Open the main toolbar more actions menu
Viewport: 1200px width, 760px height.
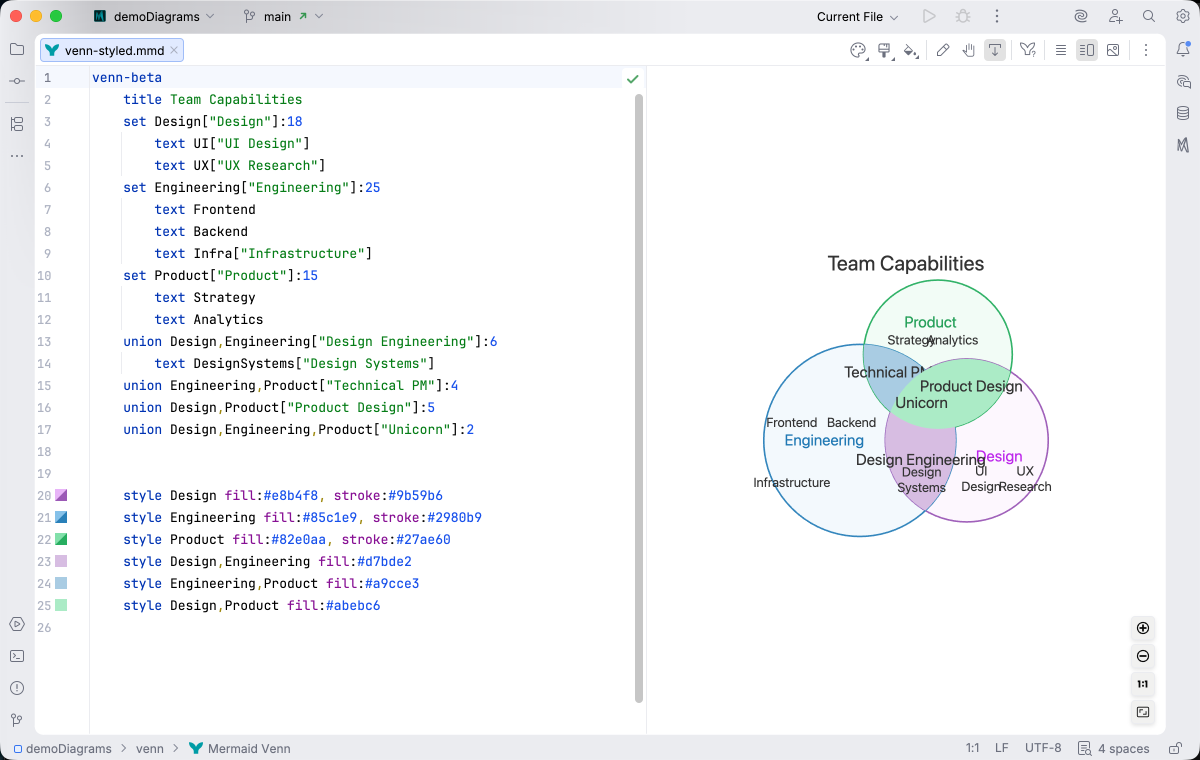(997, 17)
